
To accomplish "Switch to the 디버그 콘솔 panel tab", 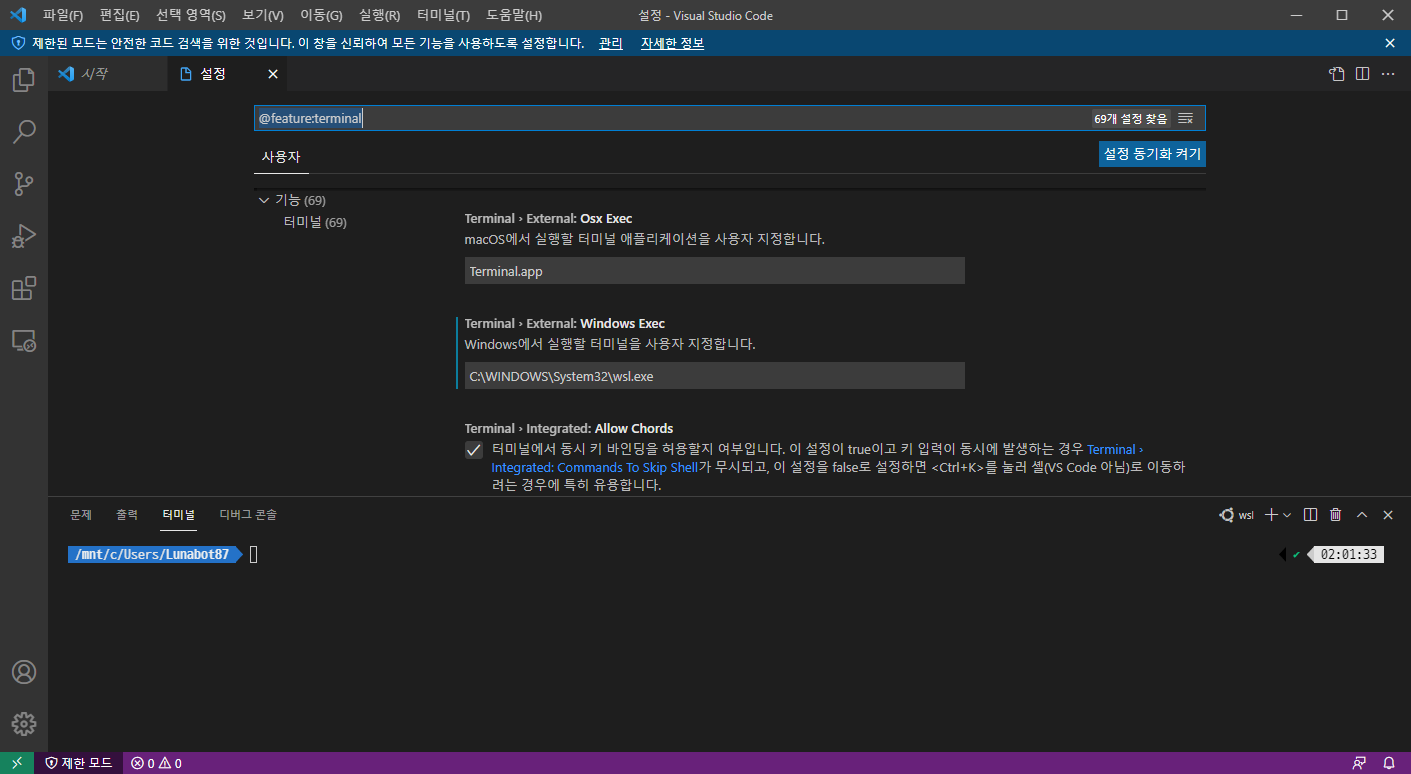I will point(248,515).
